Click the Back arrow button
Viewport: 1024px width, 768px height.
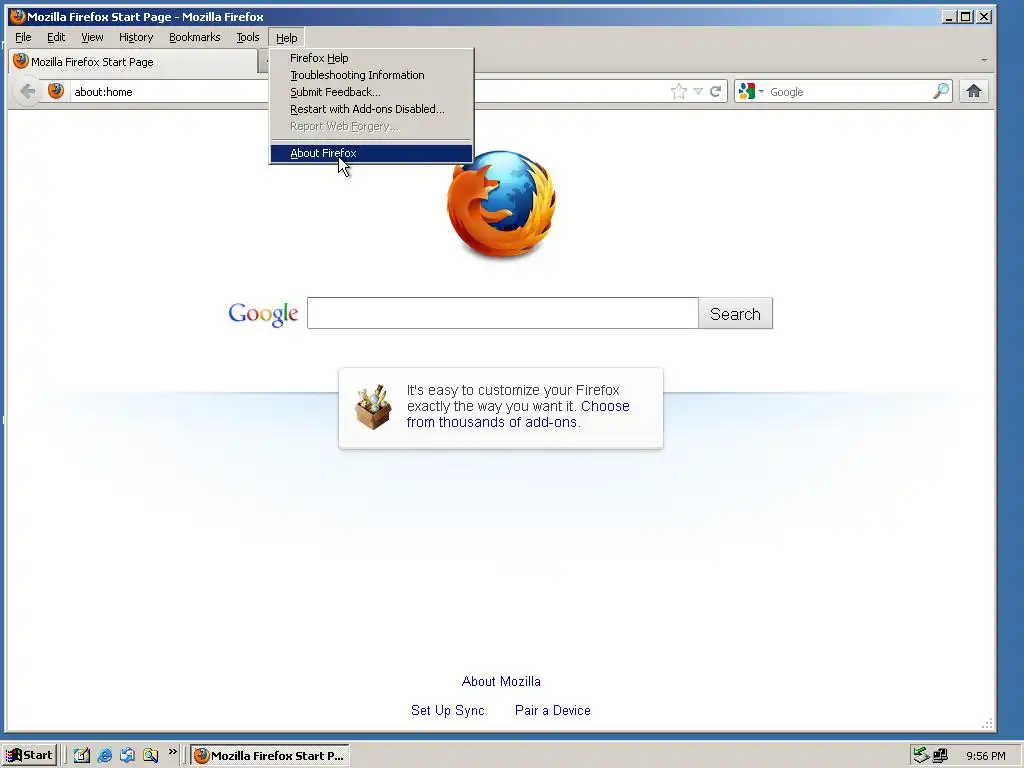point(27,91)
